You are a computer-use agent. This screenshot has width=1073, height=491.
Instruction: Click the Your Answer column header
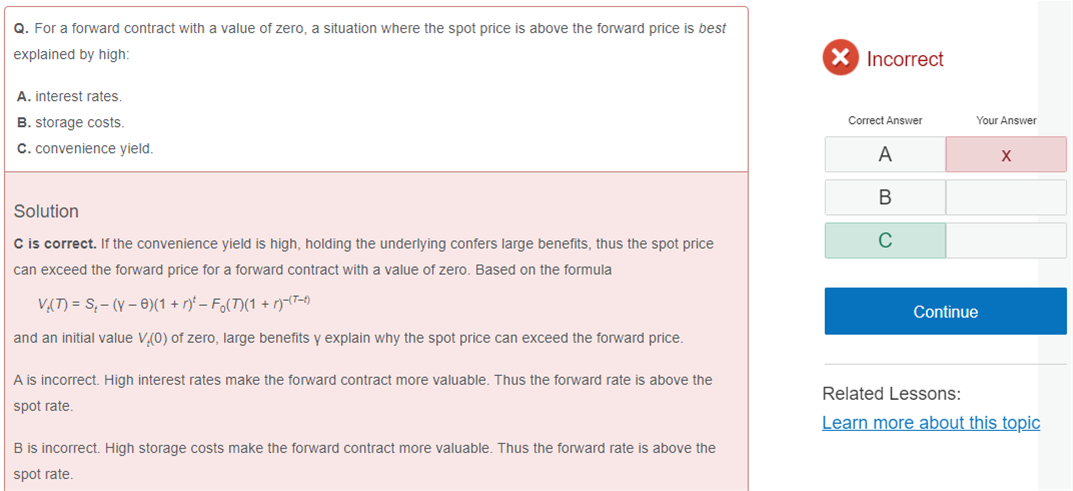1006,120
